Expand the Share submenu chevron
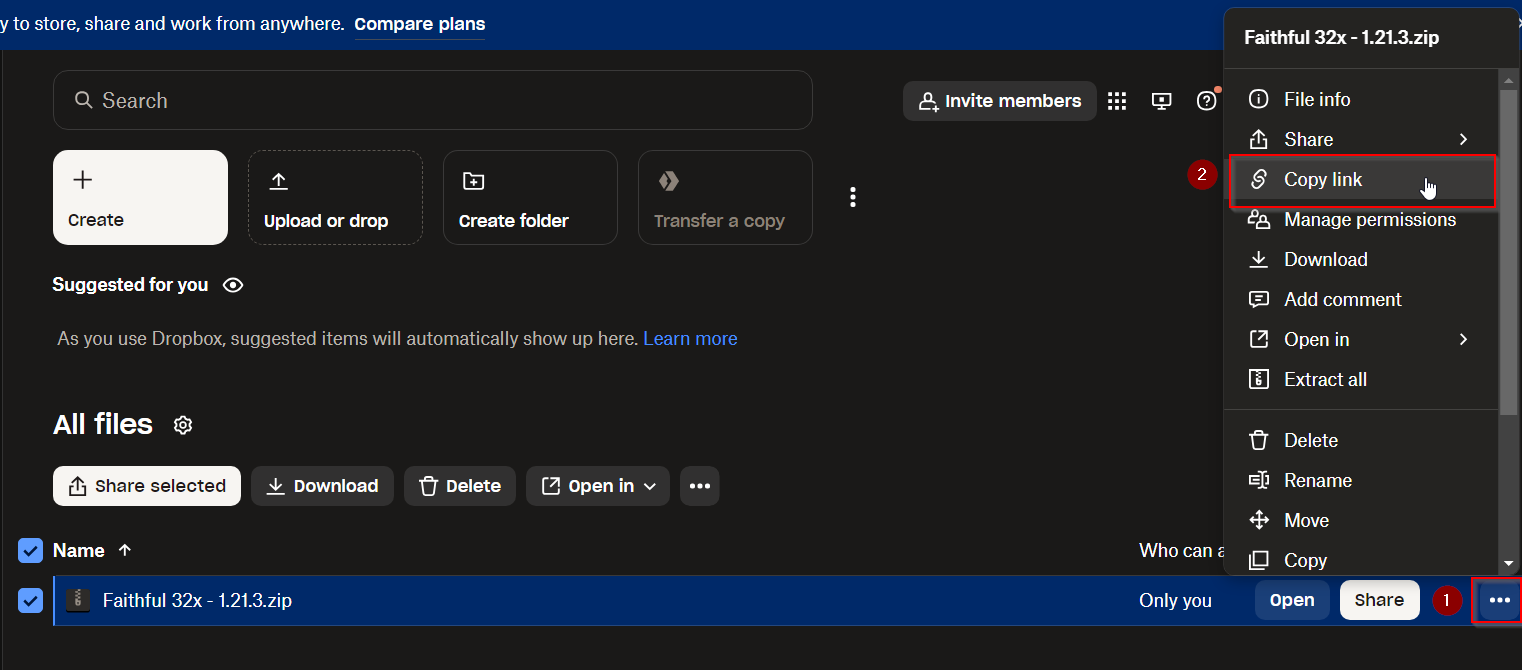The image size is (1522, 670). [1463, 139]
